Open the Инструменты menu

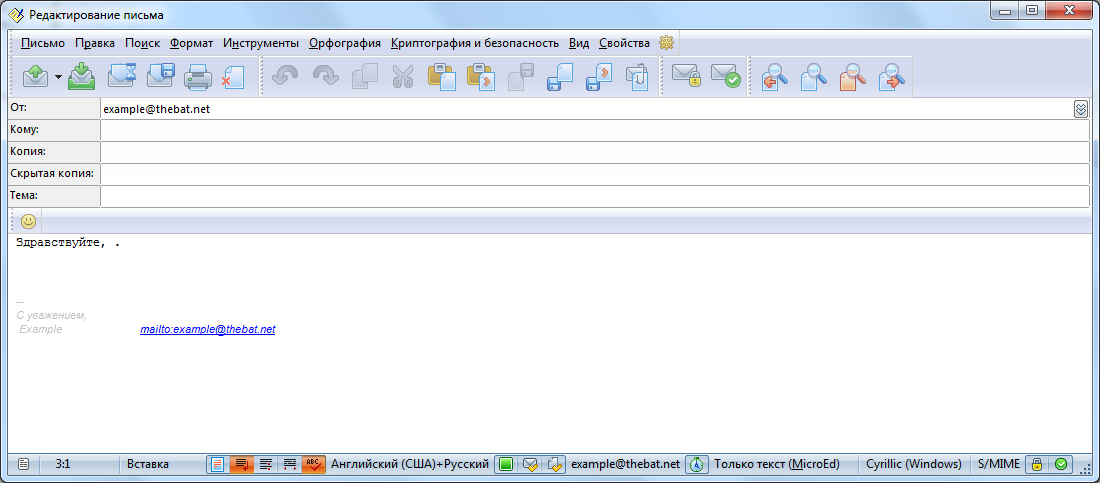[x=261, y=44]
